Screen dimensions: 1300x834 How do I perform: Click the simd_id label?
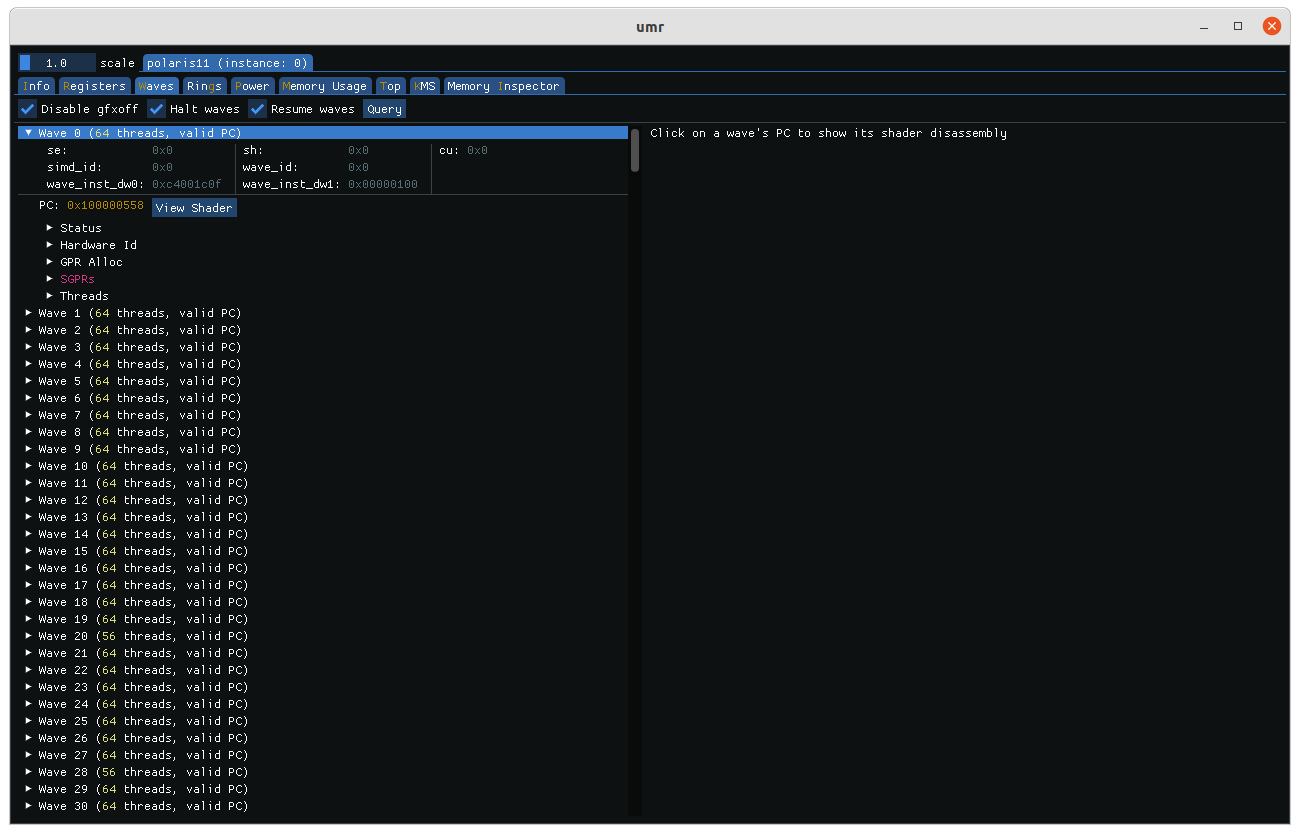(74, 167)
